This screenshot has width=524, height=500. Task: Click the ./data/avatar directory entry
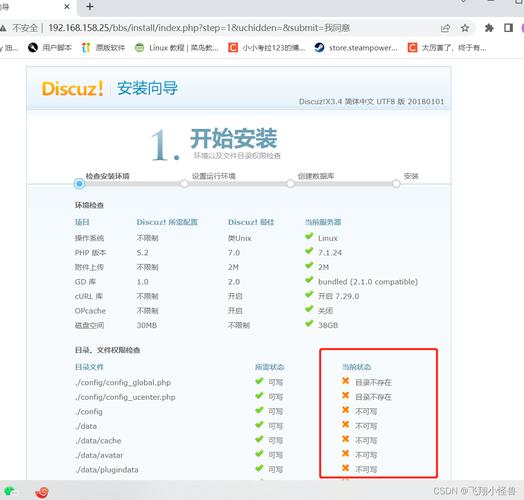[x=99, y=455]
